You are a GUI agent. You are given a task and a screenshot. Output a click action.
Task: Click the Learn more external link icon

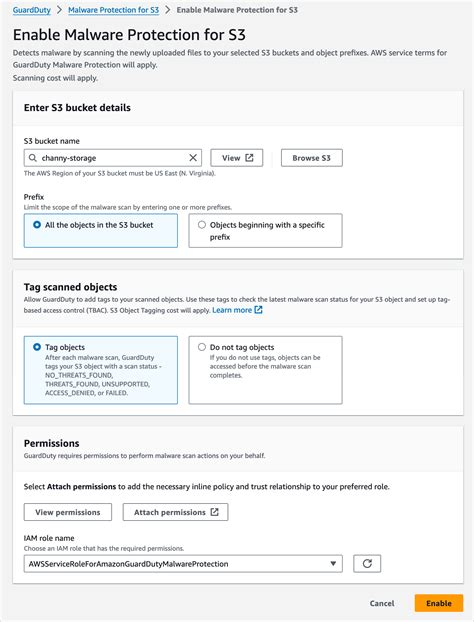click(x=258, y=310)
